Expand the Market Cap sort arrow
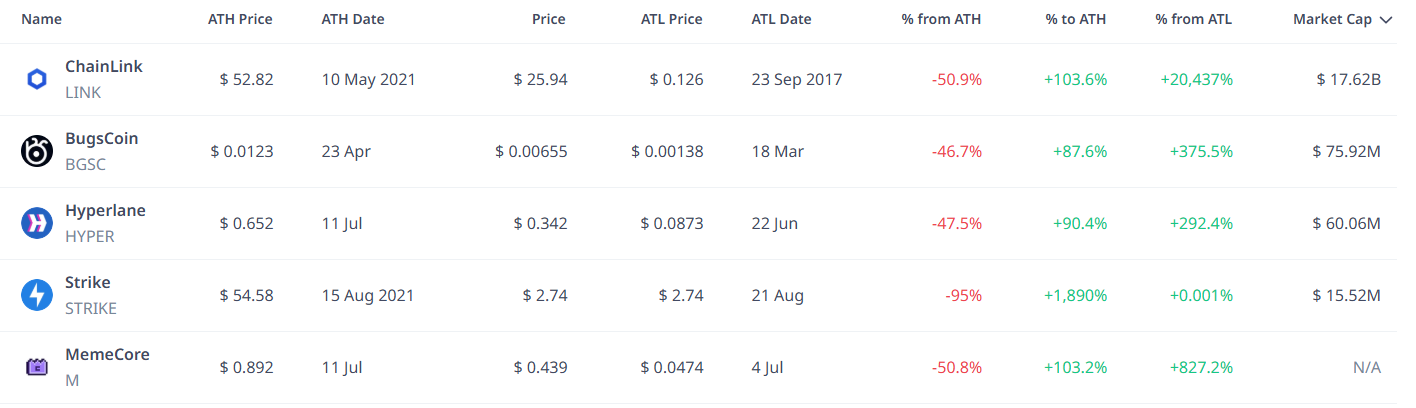1416x408 pixels. coord(1385,20)
